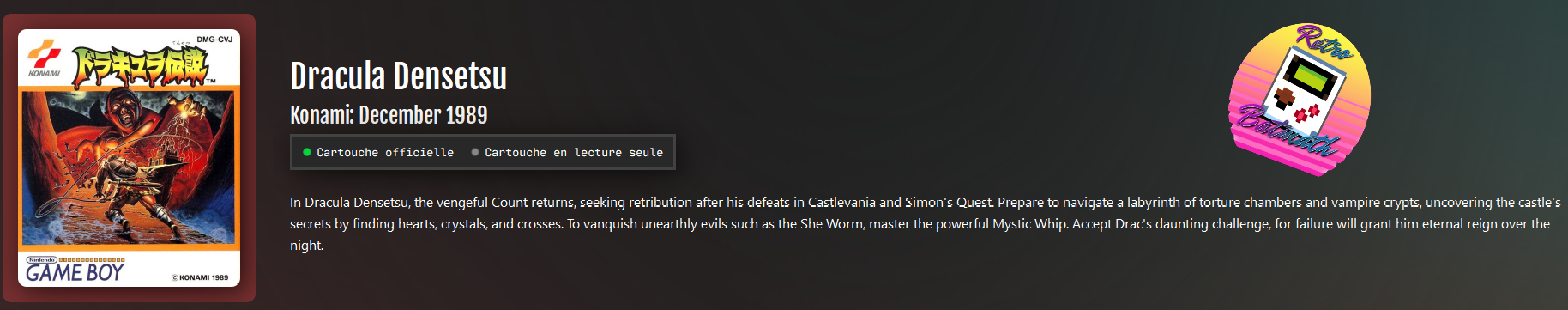Click the Japanese title logo on the cover

click(139, 67)
